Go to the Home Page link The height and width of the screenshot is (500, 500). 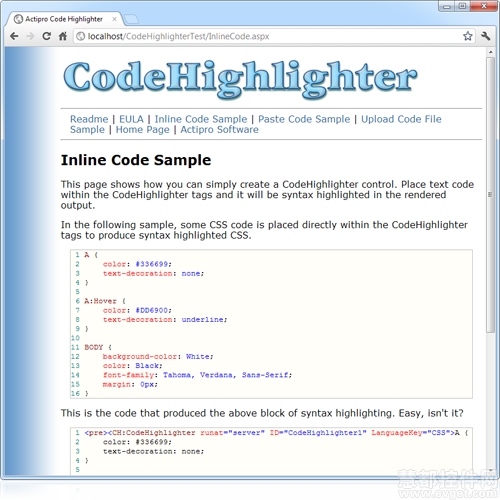click(x=142, y=129)
